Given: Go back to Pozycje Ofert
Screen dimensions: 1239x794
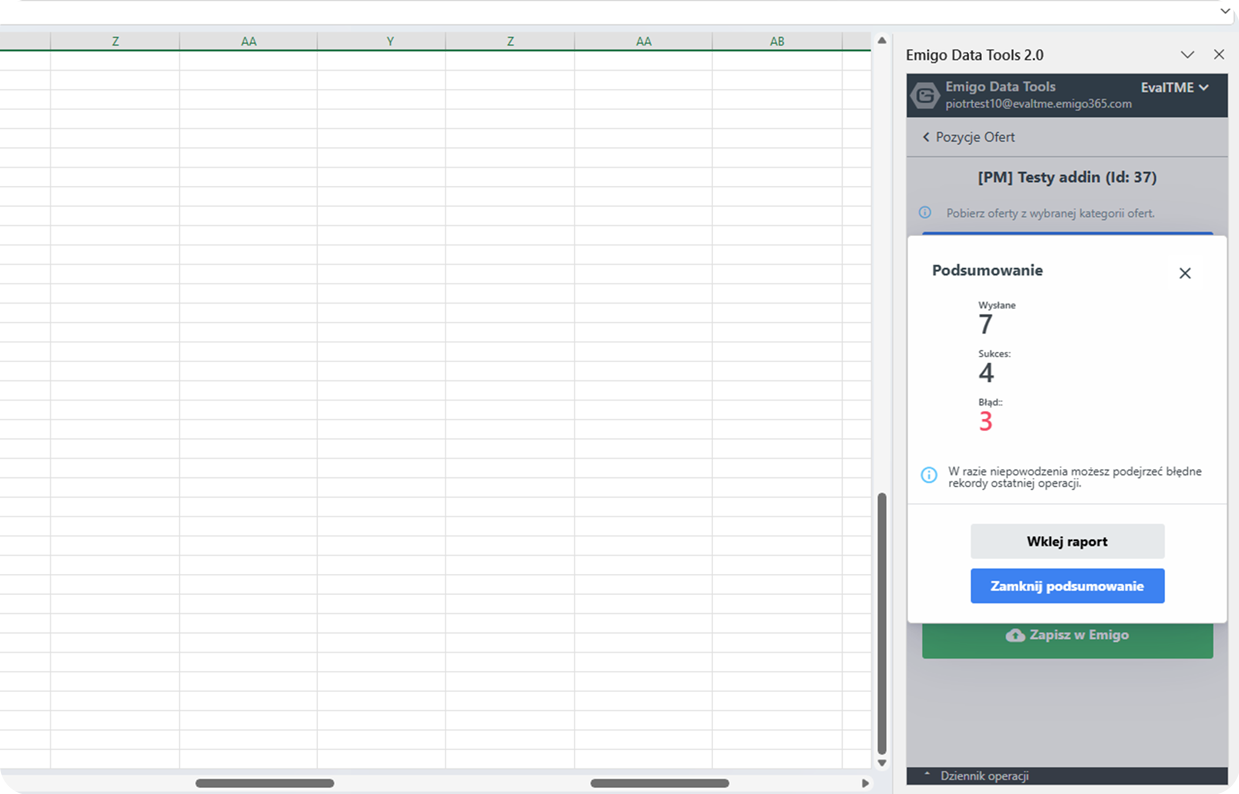Looking at the screenshot, I should click(x=968, y=137).
